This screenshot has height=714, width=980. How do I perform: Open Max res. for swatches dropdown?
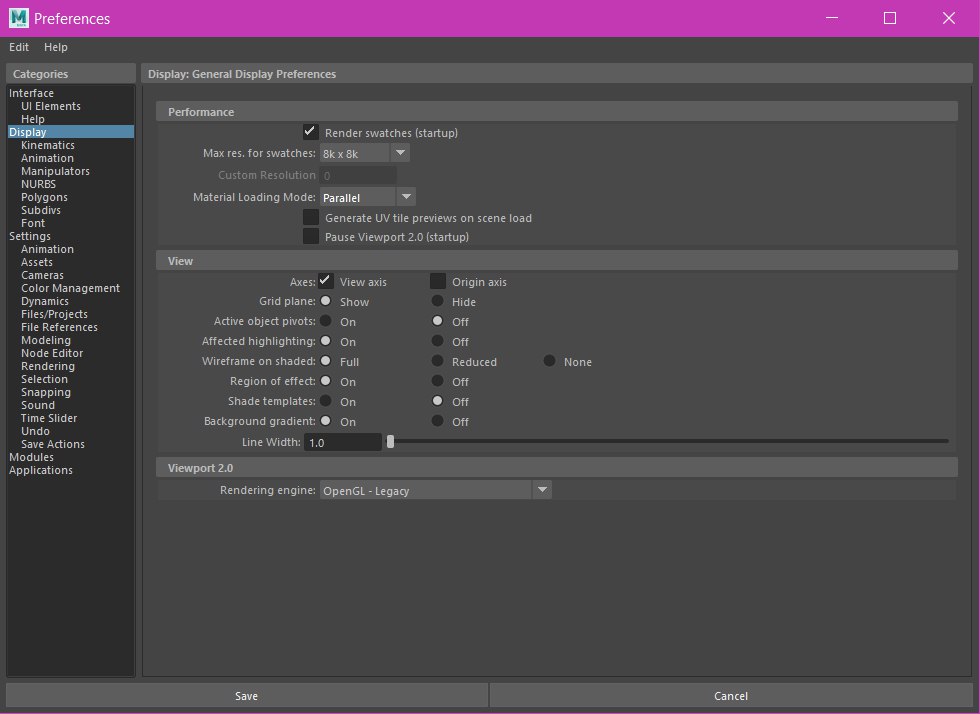365,153
